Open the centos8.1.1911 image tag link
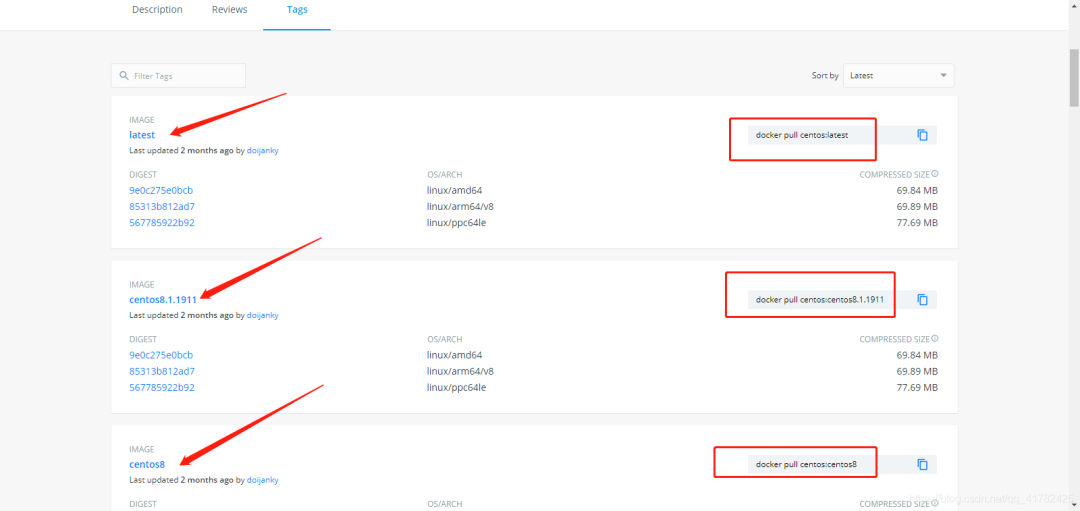1080x511 pixels. (x=163, y=300)
